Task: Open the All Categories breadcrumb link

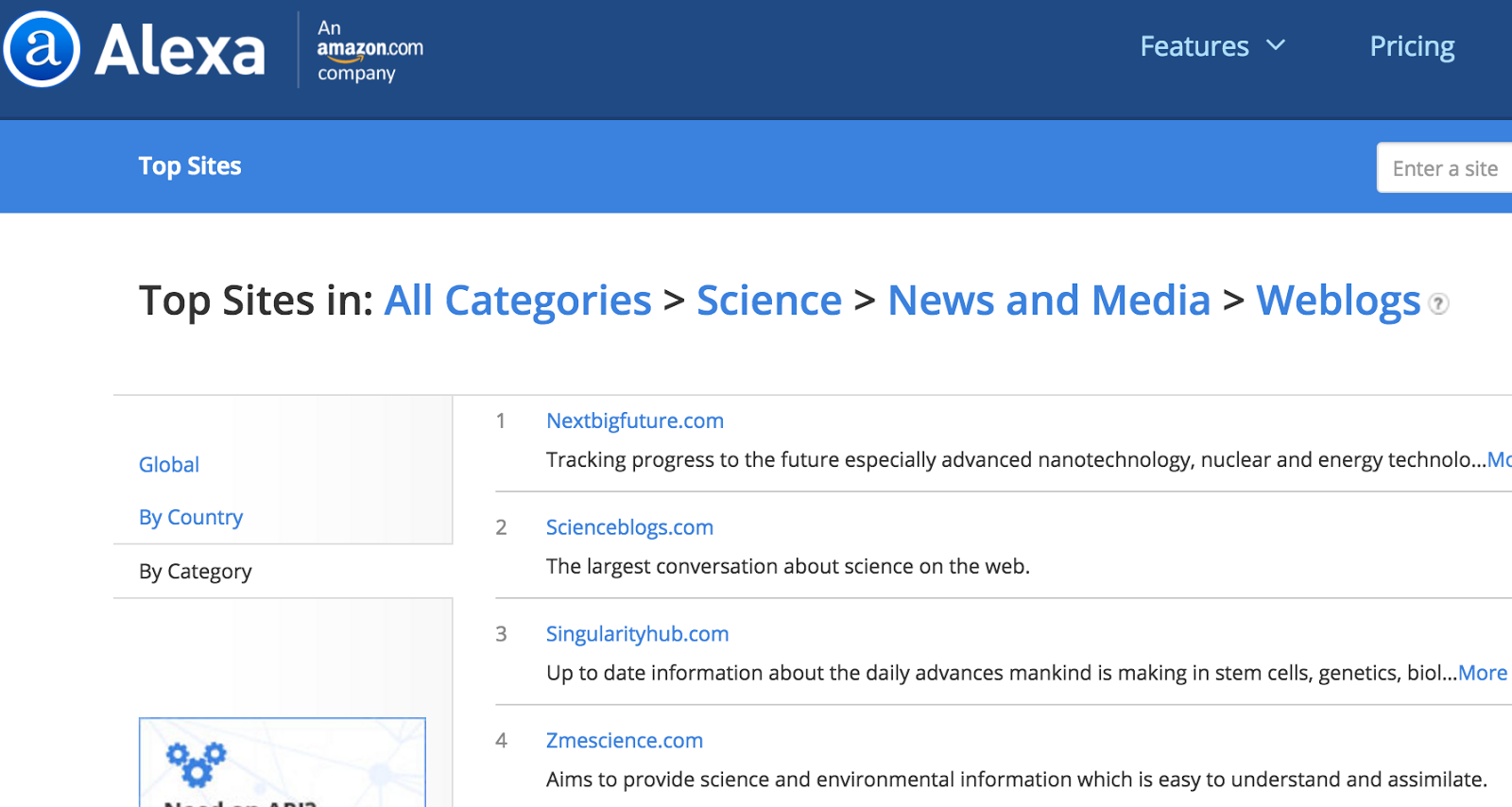Action: click(516, 300)
